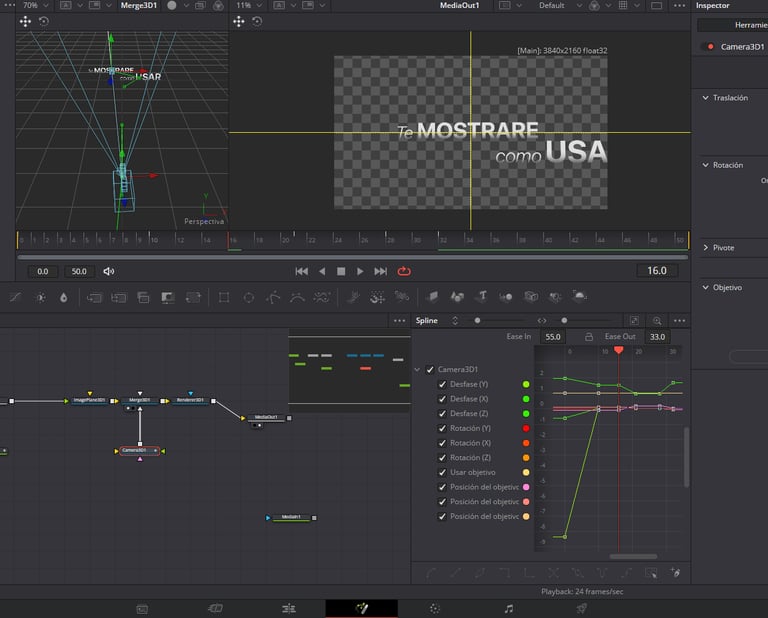Image resolution: width=768 pixels, height=618 pixels.
Task: Stop playback in the transport controls
Action: (x=341, y=271)
